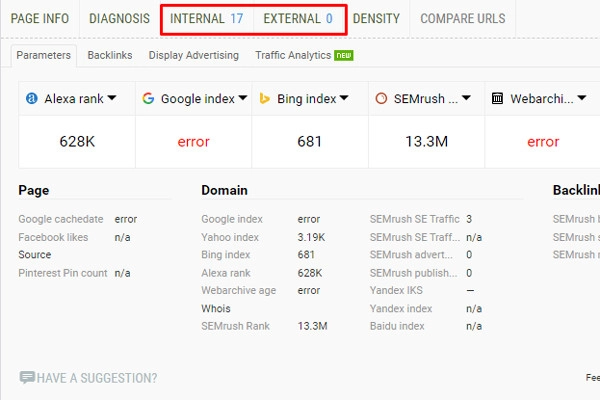The height and width of the screenshot is (400, 600).
Task: Switch to the DIAGNOSIS tab
Action: (119, 18)
